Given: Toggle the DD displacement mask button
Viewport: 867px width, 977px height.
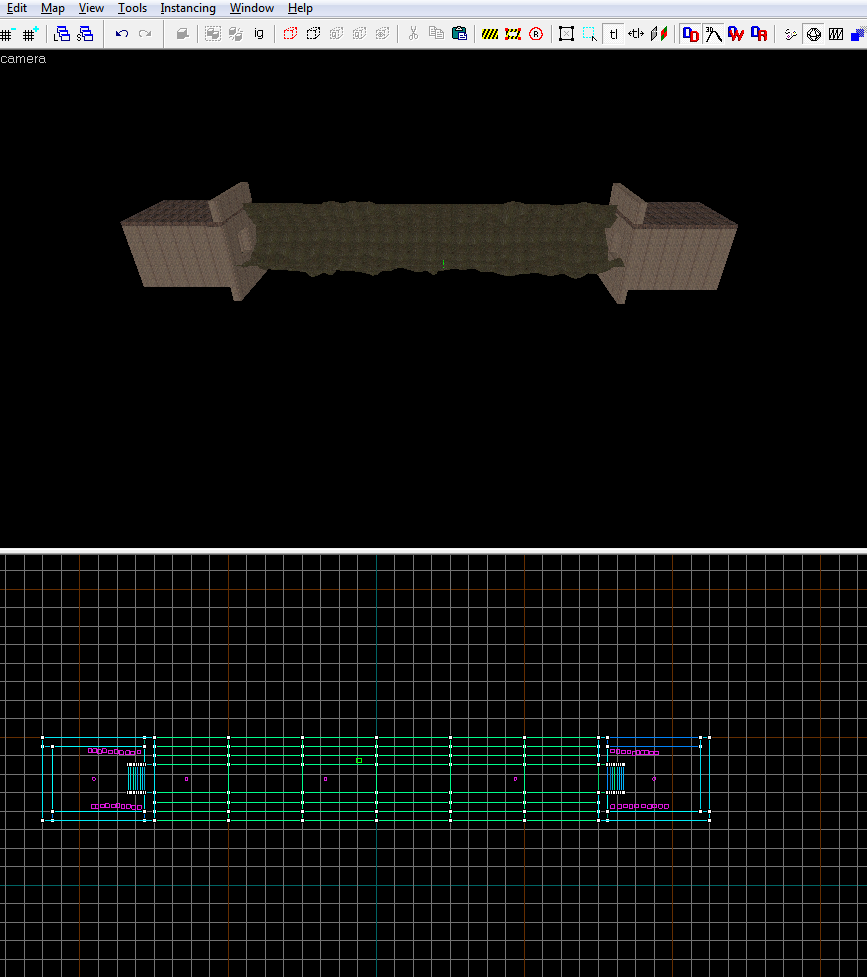Looking at the screenshot, I should click(x=690, y=34).
